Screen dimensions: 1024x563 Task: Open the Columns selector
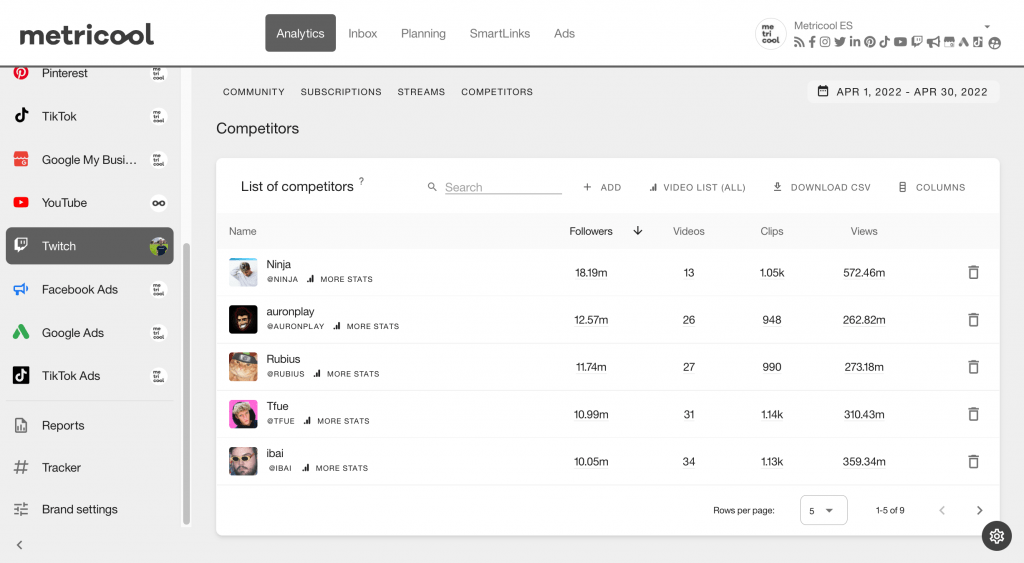coord(932,187)
